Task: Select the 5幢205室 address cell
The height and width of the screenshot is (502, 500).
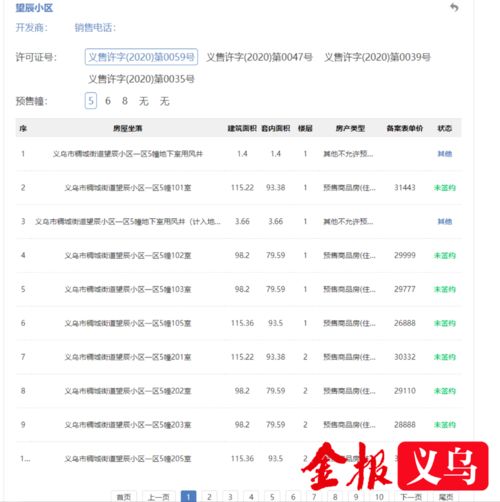Action: tap(128, 459)
